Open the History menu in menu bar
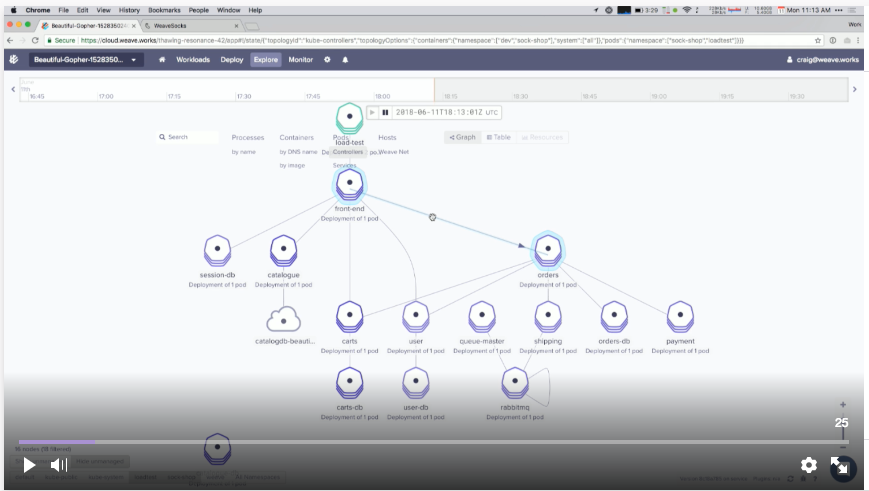Image resolution: width=869 pixels, height=491 pixels. 129,10
